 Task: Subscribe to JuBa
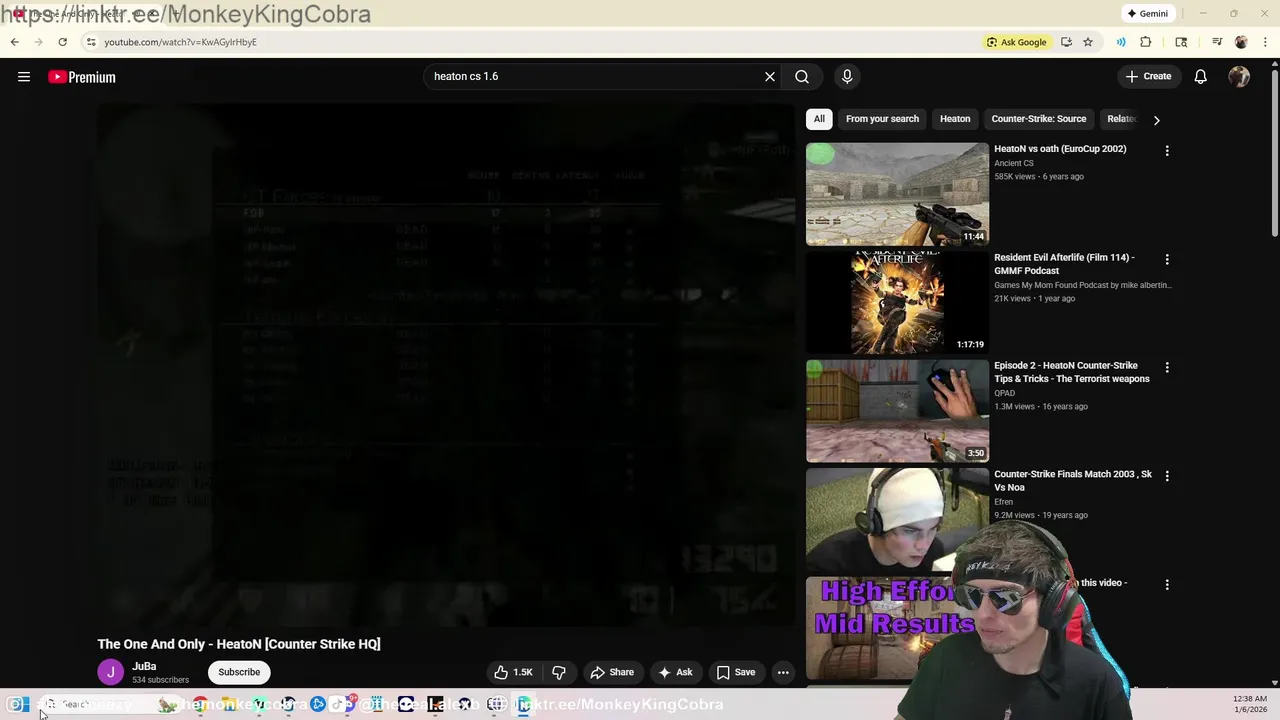coord(239,672)
